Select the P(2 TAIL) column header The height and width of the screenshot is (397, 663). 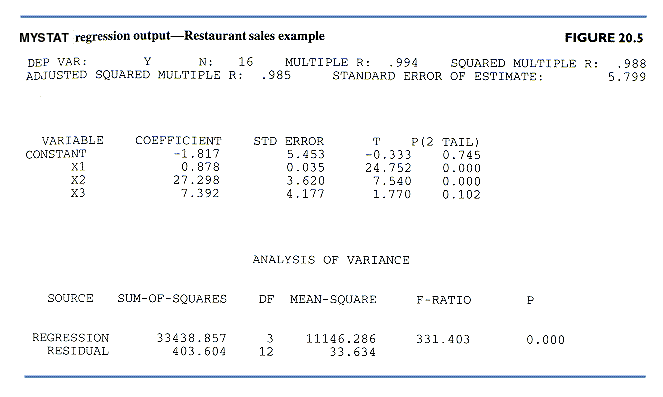click(x=445, y=142)
